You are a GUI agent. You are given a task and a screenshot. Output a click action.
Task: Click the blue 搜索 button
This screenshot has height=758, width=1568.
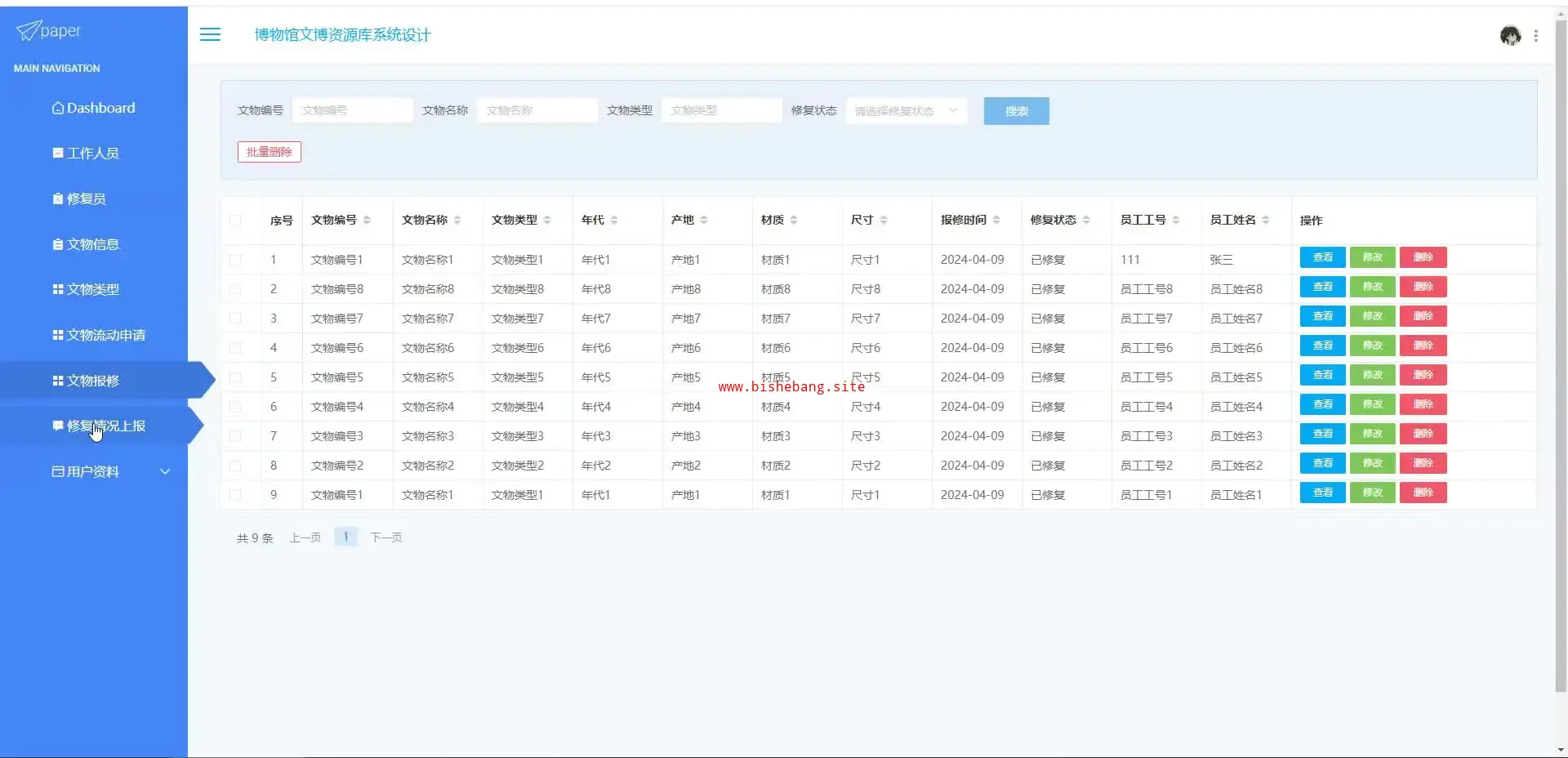(x=1016, y=111)
